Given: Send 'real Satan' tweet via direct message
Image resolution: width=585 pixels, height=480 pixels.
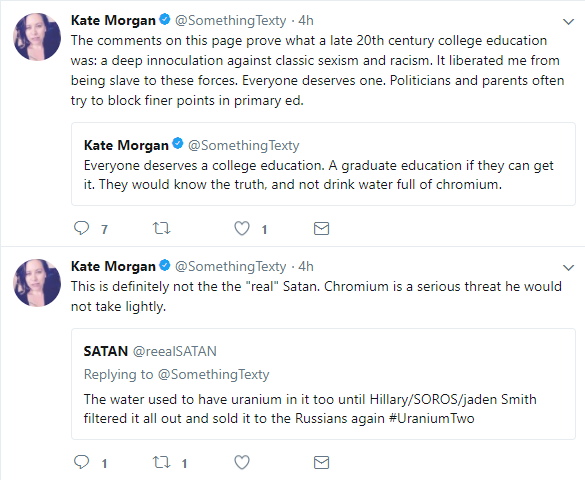Looking at the screenshot, I should point(321,462).
